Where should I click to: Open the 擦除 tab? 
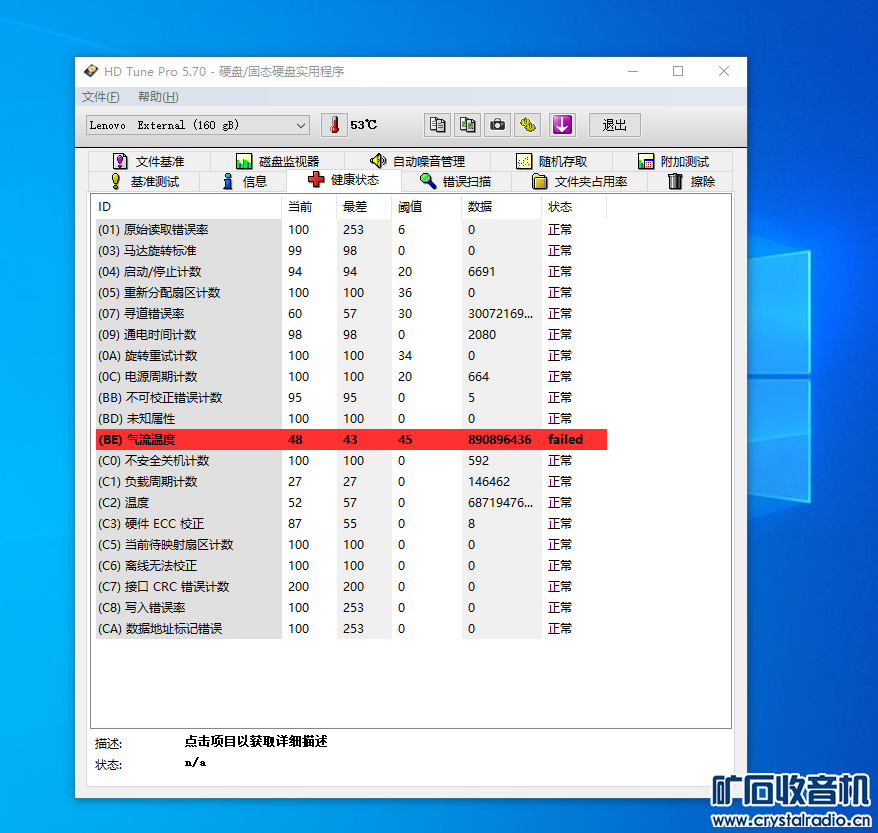pos(691,181)
